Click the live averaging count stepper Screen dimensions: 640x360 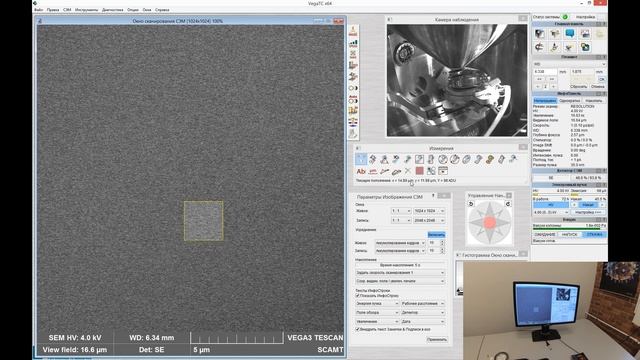(x=442, y=243)
